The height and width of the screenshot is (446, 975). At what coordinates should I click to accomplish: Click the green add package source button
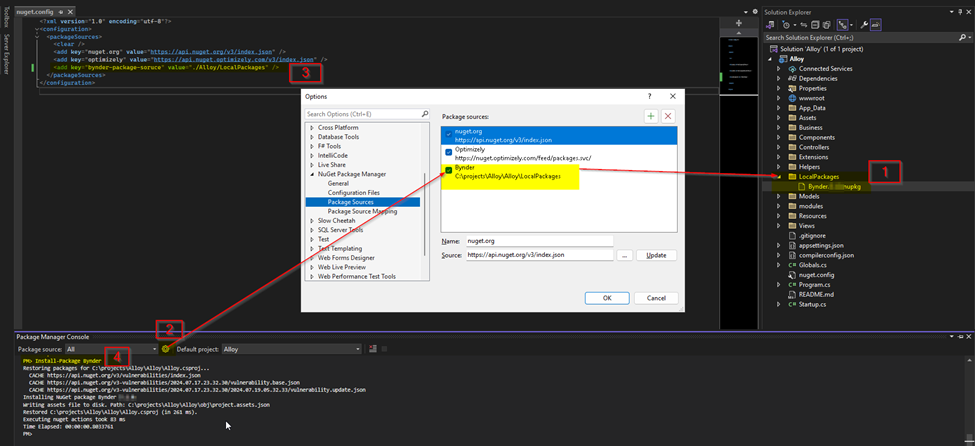point(651,116)
